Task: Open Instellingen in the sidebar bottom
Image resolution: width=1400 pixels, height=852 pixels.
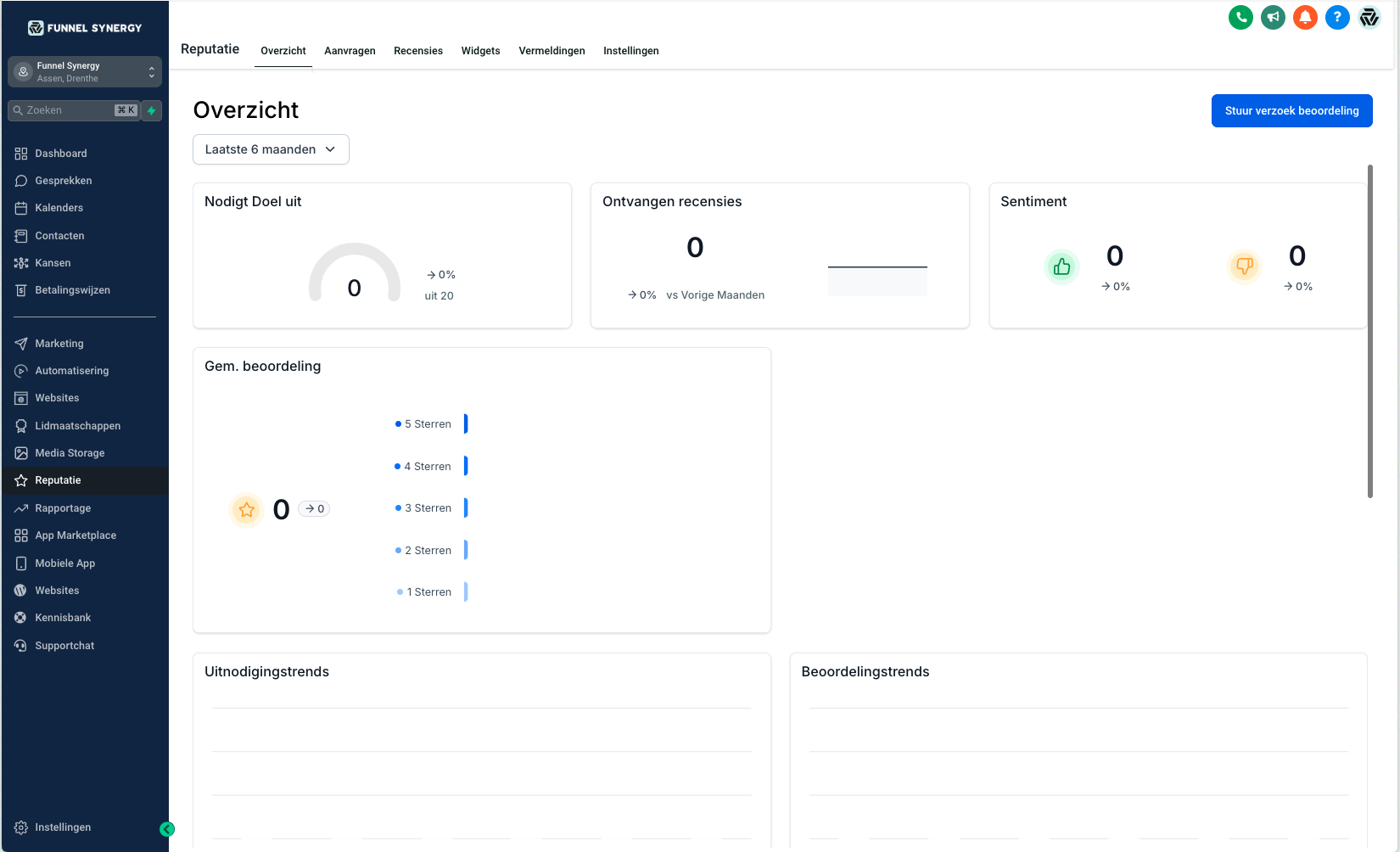Action: pos(63,827)
